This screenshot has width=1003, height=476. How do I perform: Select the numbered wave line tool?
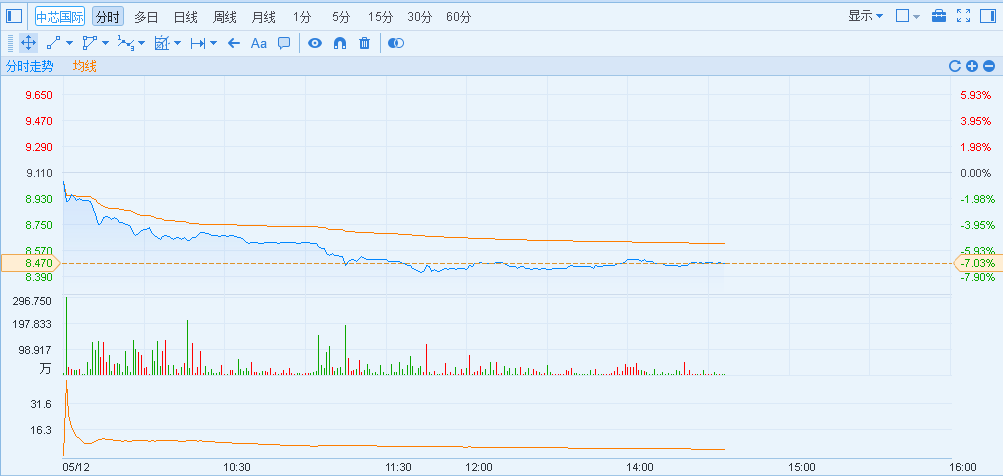click(x=126, y=44)
